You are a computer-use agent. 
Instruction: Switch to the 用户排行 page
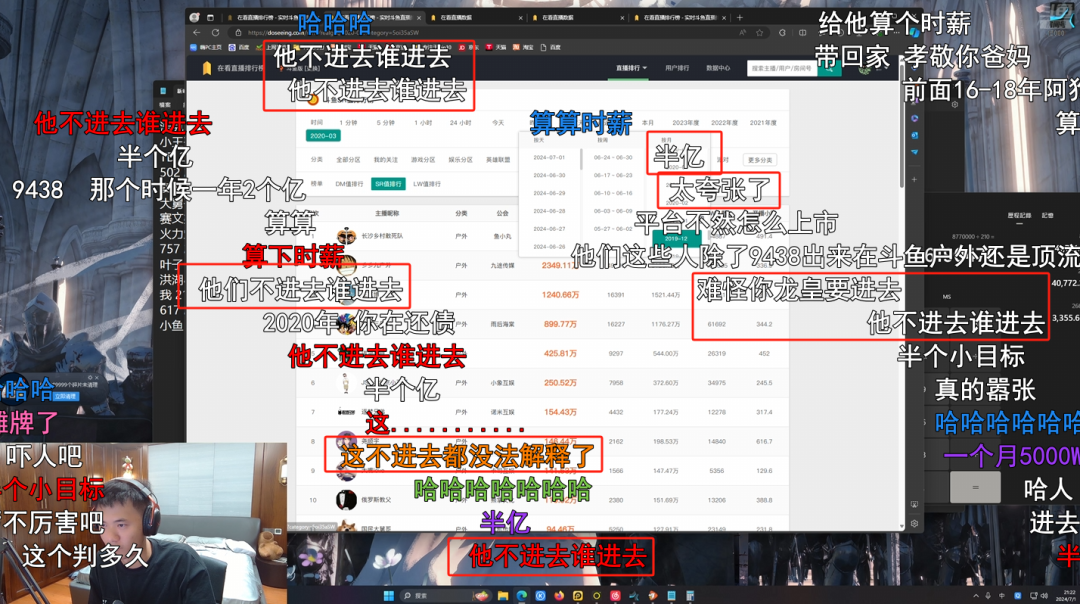(676, 68)
